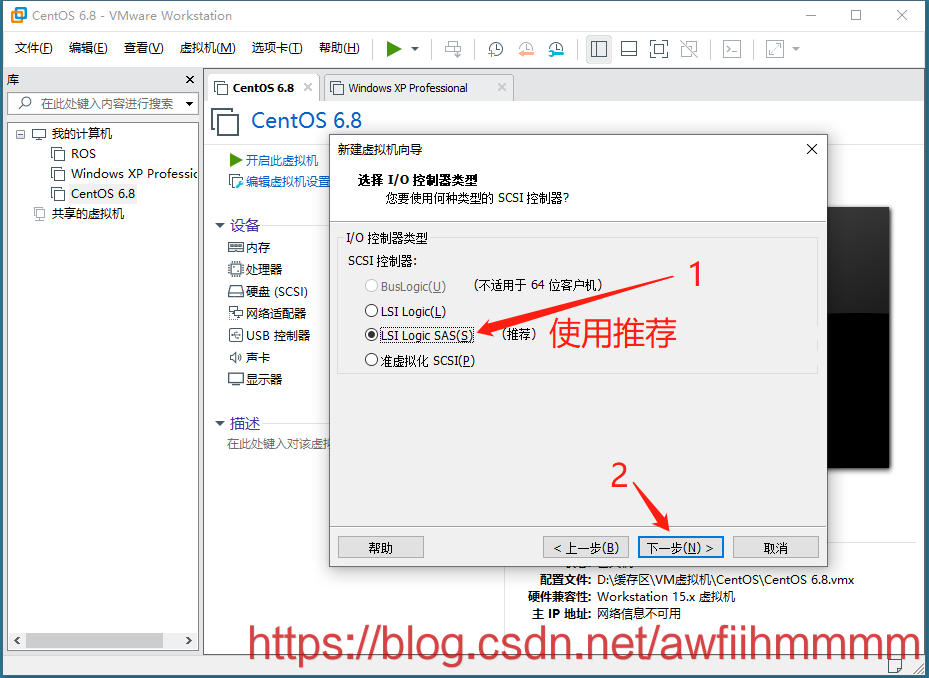The height and width of the screenshot is (678, 929).
Task: Enter full screen mode icon
Action: (659, 49)
